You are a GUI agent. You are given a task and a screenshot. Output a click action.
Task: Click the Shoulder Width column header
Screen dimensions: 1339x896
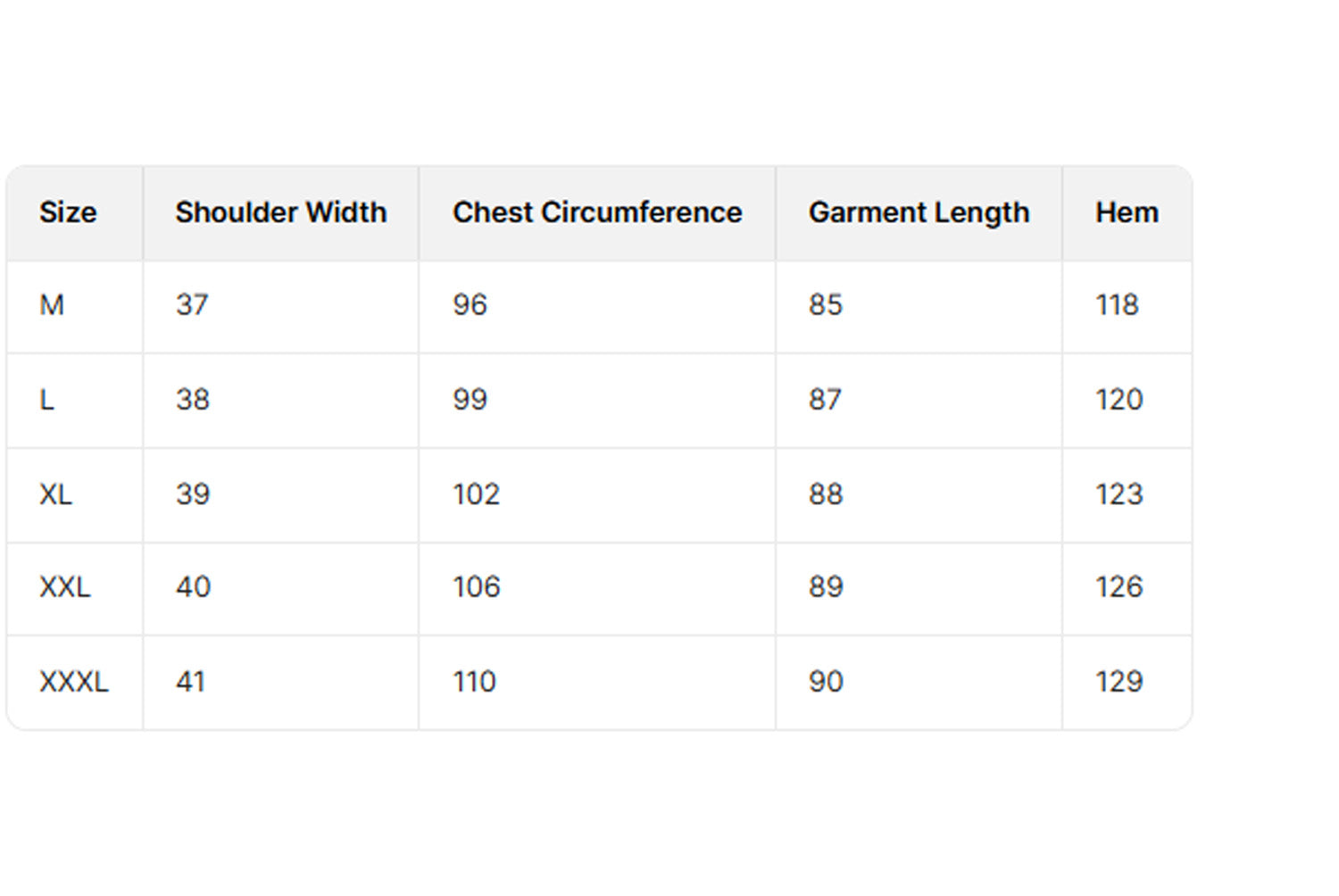280,212
